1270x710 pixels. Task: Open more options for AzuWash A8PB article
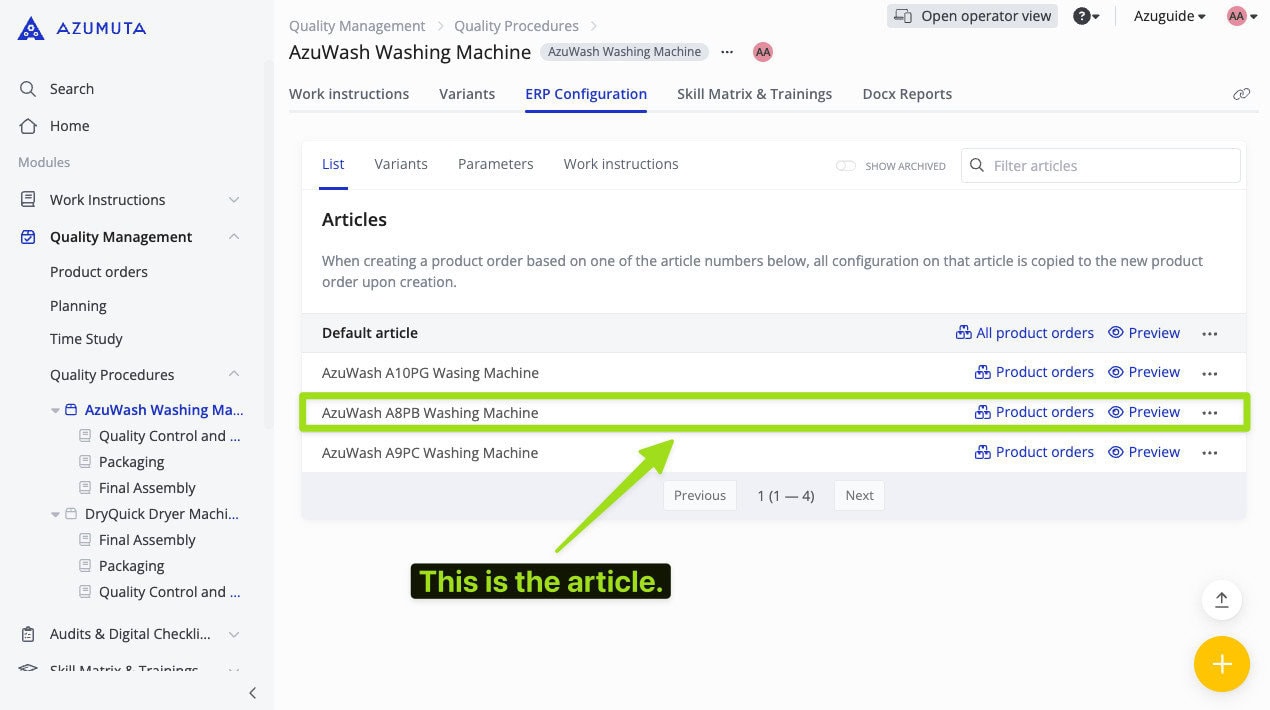click(1209, 413)
